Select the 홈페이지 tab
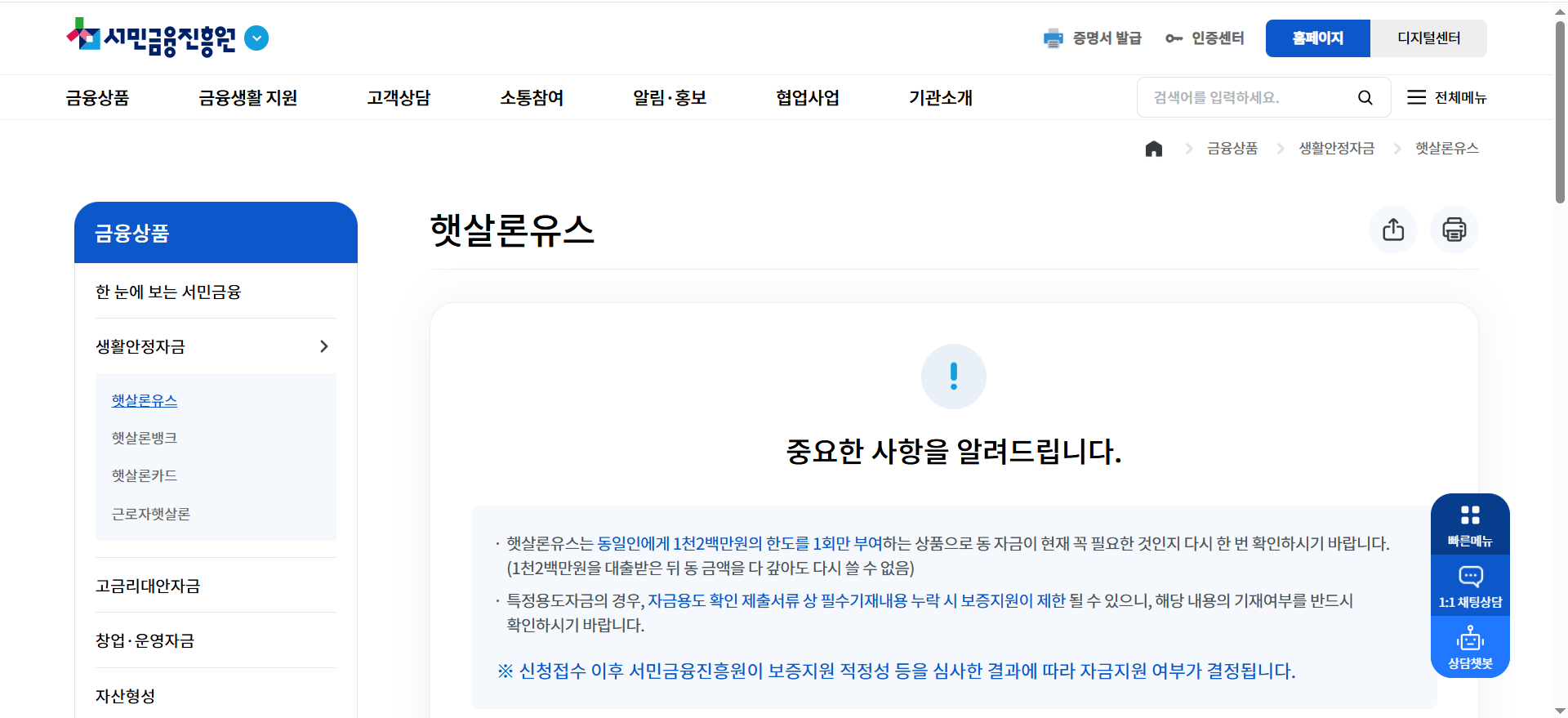This screenshot has width=1568, height=718. pos(1317,38)
